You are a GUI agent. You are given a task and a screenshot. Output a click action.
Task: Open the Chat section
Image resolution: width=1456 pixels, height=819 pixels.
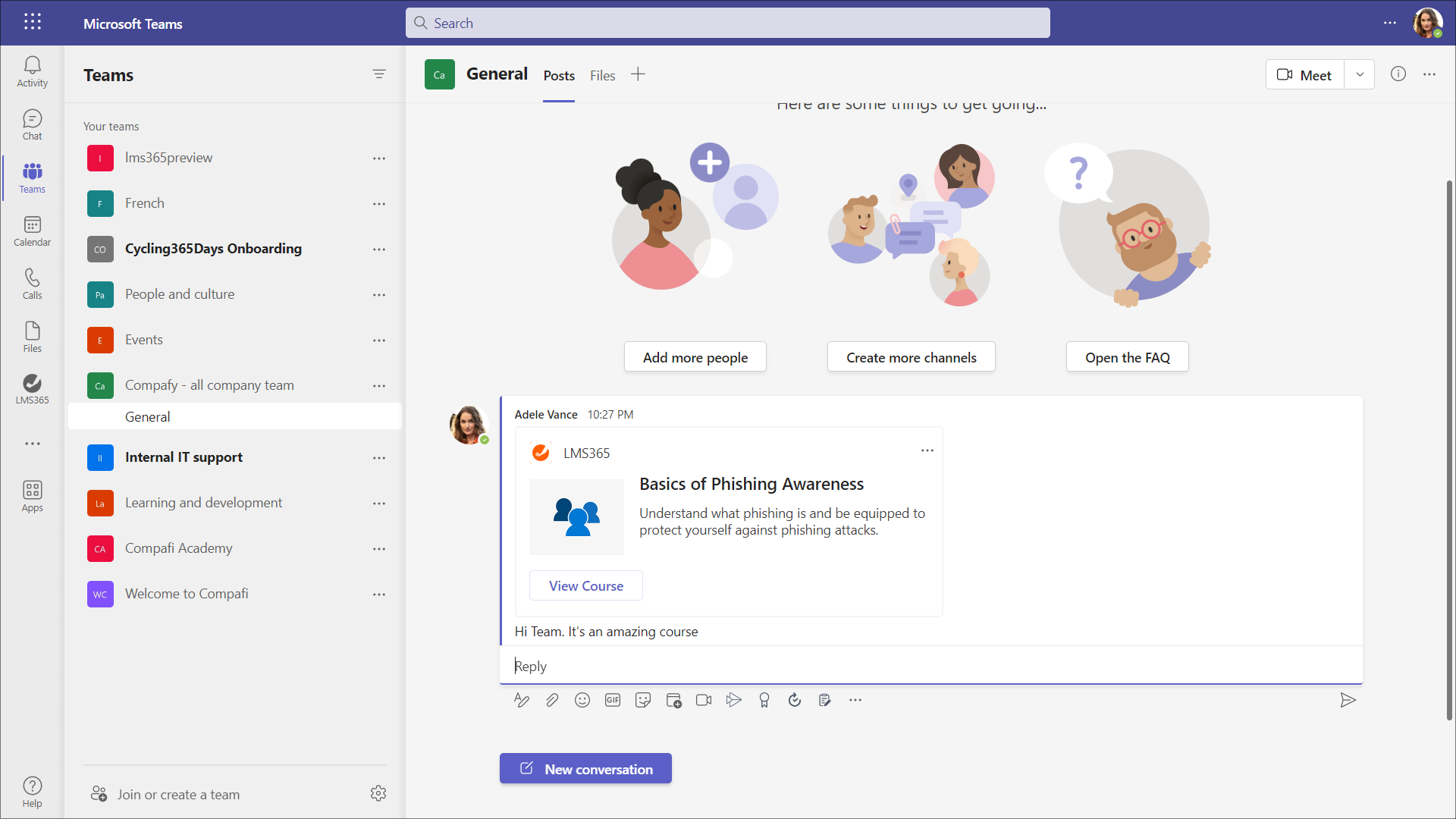pyautogui.click(x=32, y=124)
